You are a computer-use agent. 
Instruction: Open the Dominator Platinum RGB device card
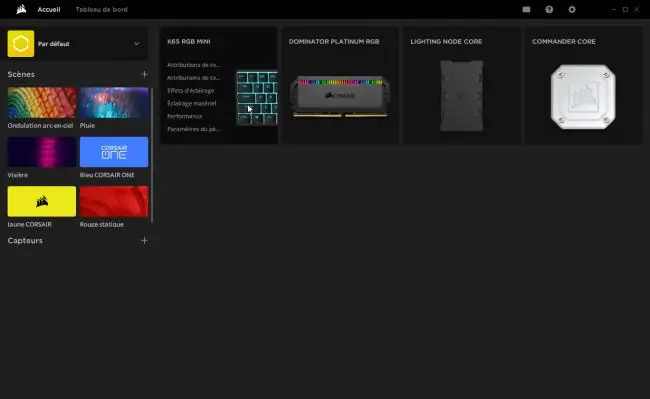tap(340, 86)
